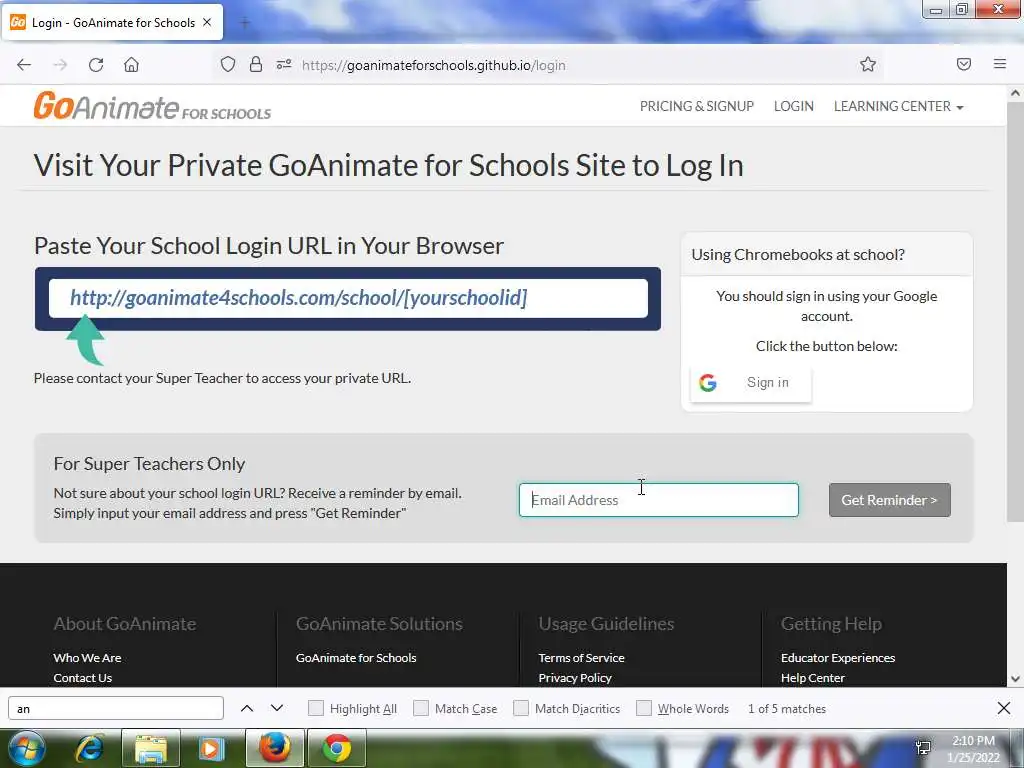
Task: Reload the page with the refresh icon
Action: pyautogui.click(x=96, y=65)
